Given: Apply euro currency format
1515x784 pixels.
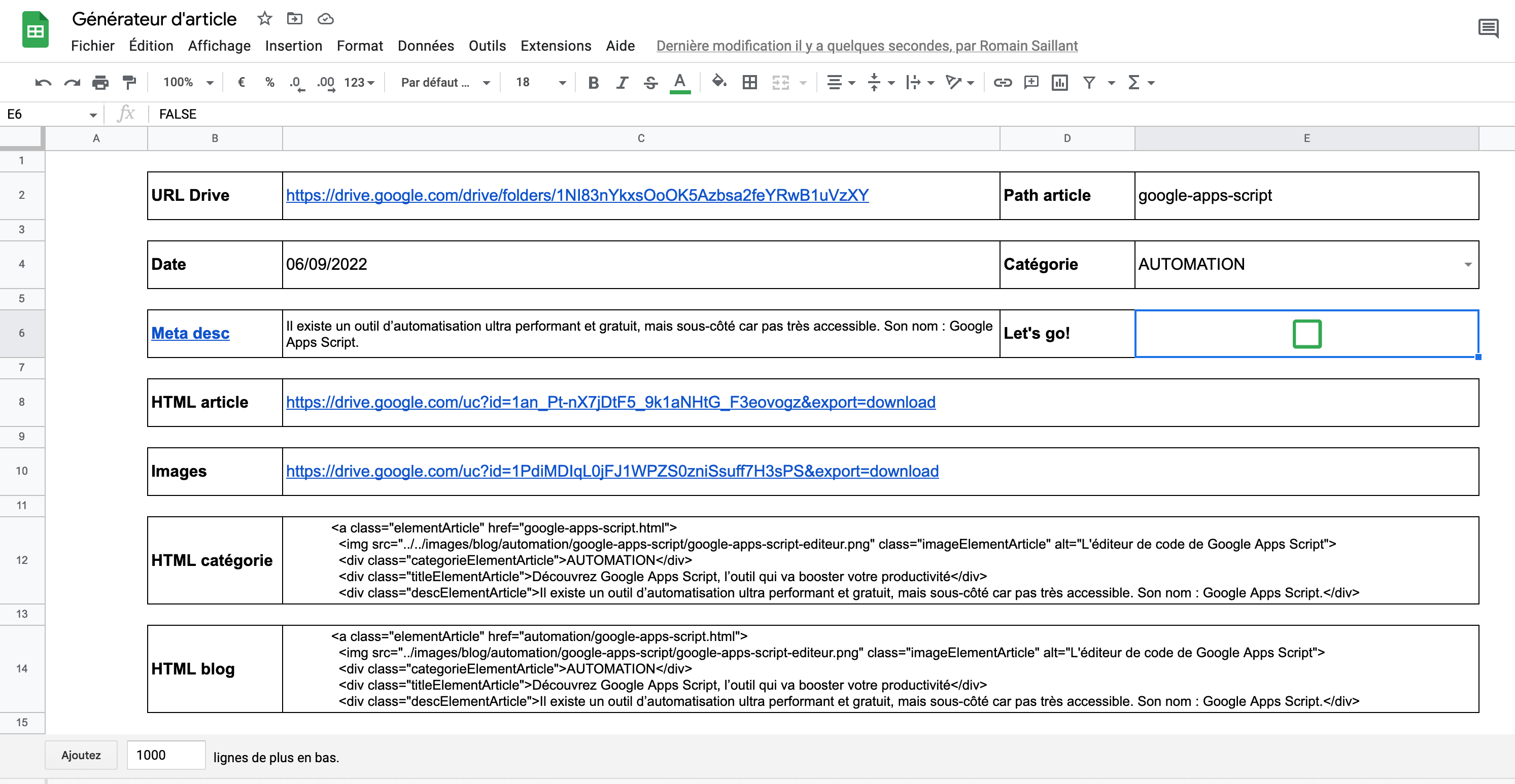Looking at the screenshot, I should (241, 82).
